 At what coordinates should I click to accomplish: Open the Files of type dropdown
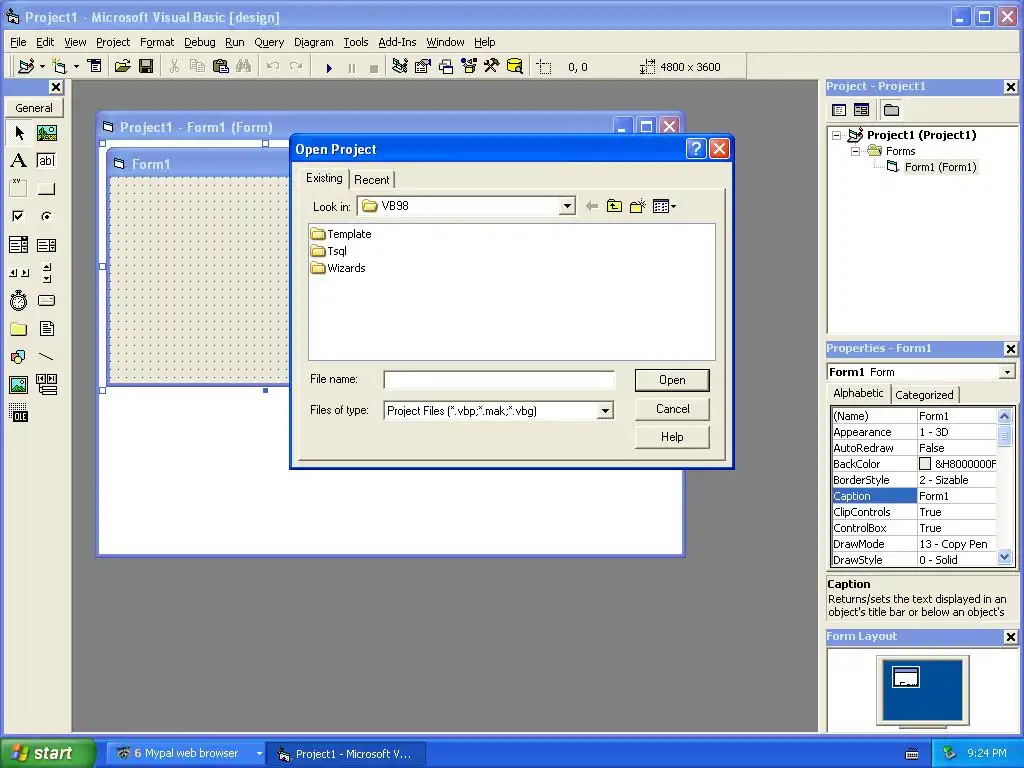pyautogui.click(x=605, y=411)
